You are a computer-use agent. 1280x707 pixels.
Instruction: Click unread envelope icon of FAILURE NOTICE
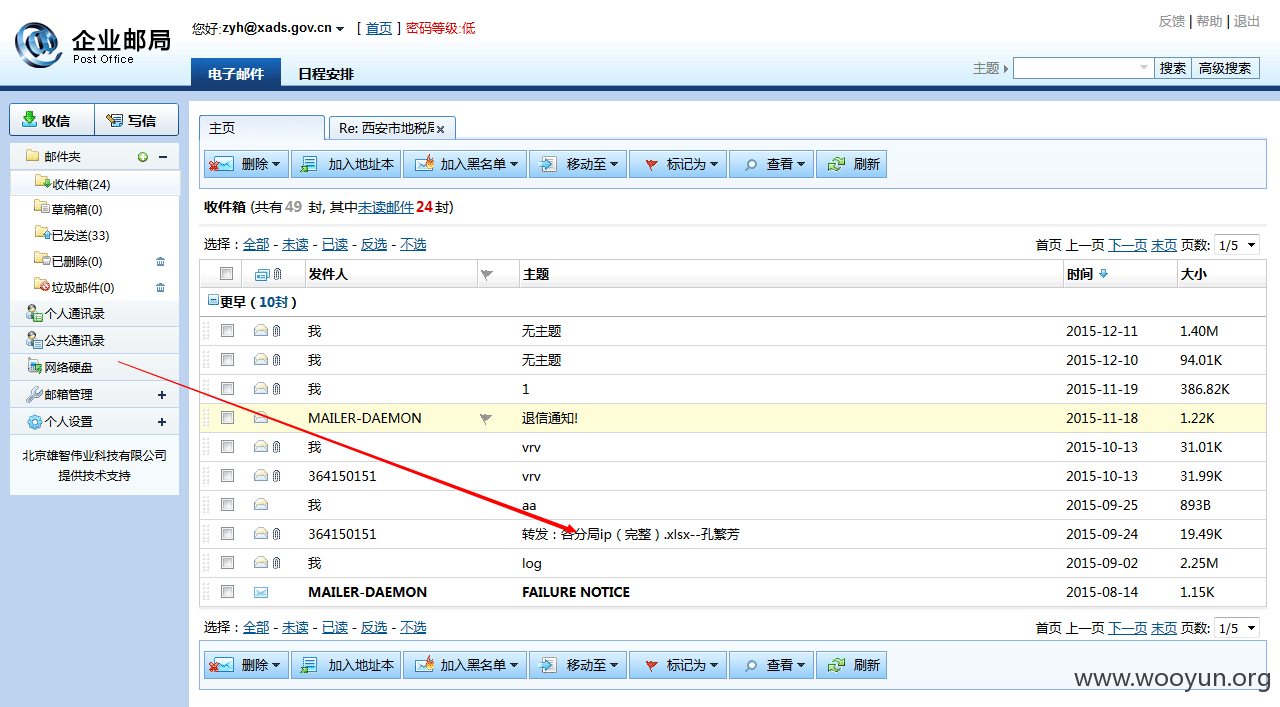coord(261,592)
